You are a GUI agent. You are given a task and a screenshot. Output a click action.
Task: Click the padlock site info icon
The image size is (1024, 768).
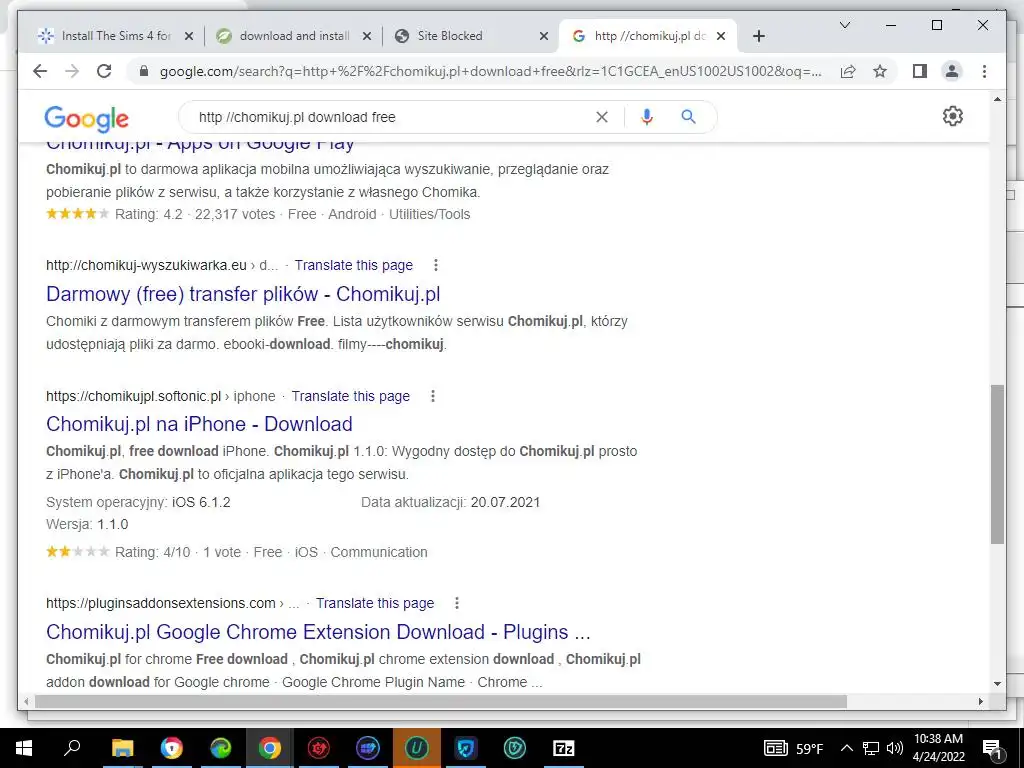click(144, 71)
